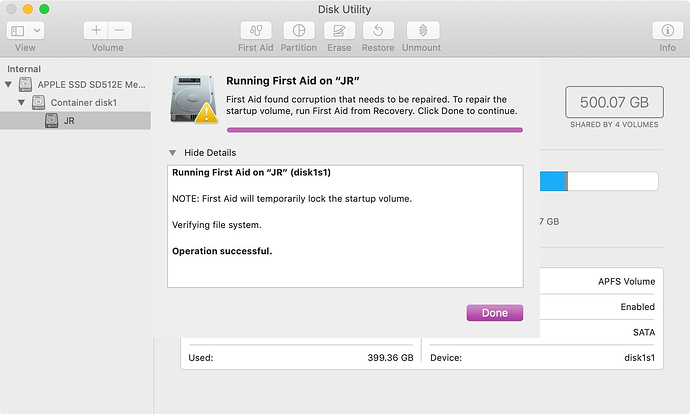690x414 pixels.
Task: Open the View dropdown chevron
Action: coord(37,30)
